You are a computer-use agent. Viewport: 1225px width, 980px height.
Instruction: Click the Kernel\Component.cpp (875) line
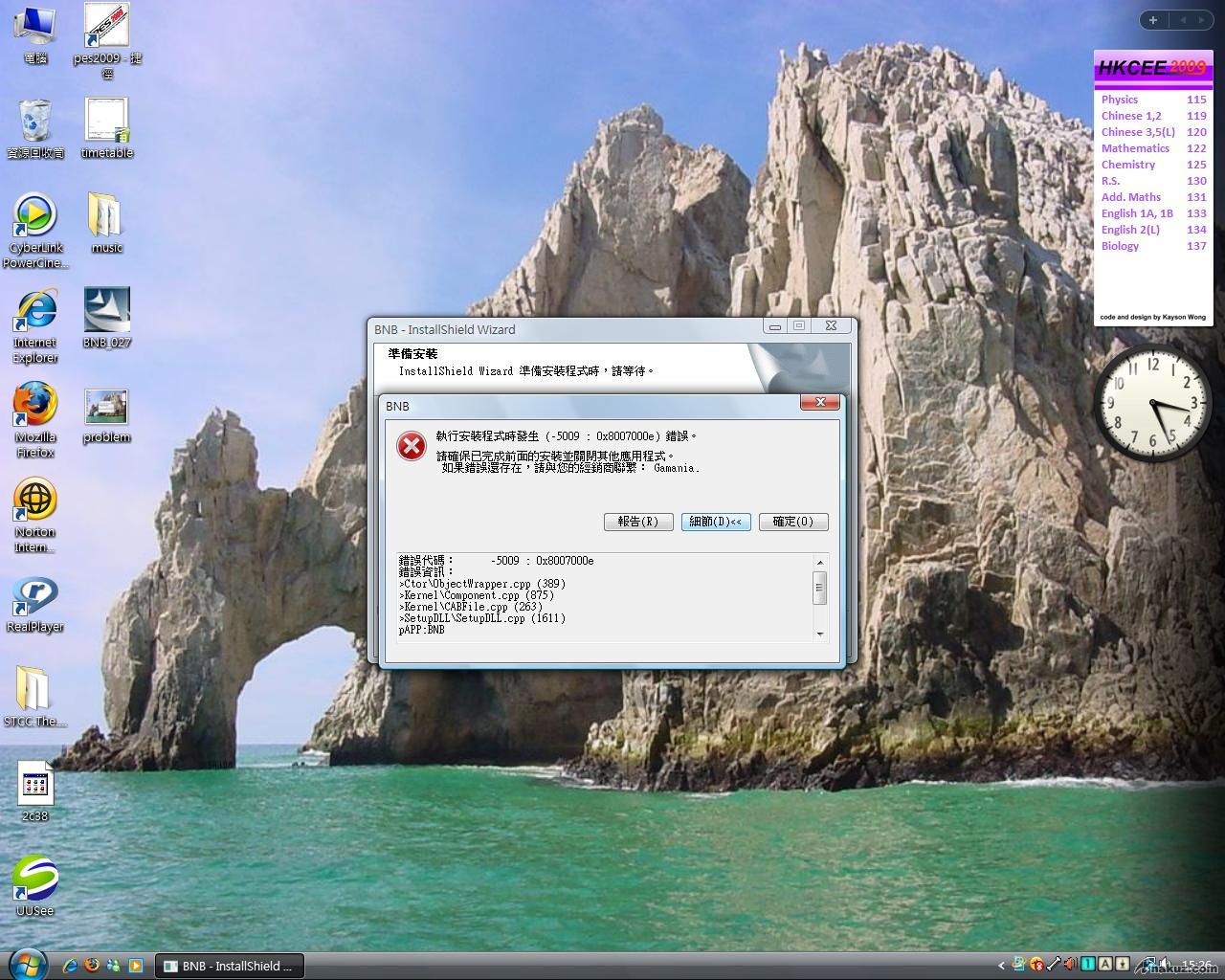click(476, 595)
